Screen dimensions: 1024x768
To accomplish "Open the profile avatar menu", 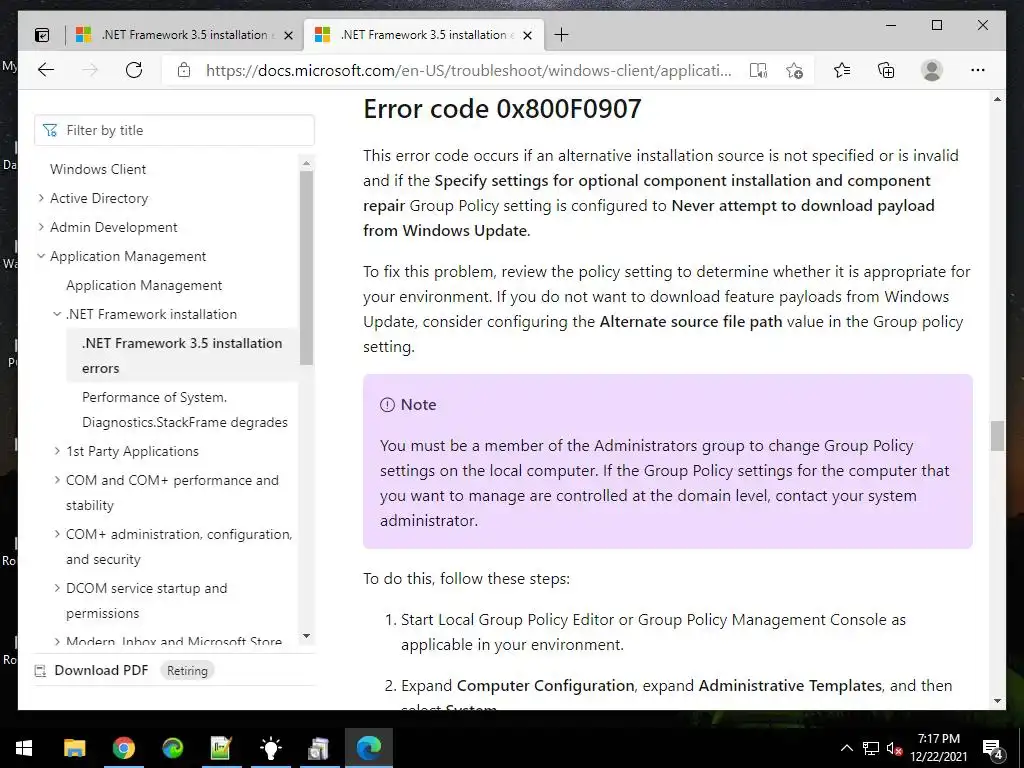I will (x=932, y=70).
